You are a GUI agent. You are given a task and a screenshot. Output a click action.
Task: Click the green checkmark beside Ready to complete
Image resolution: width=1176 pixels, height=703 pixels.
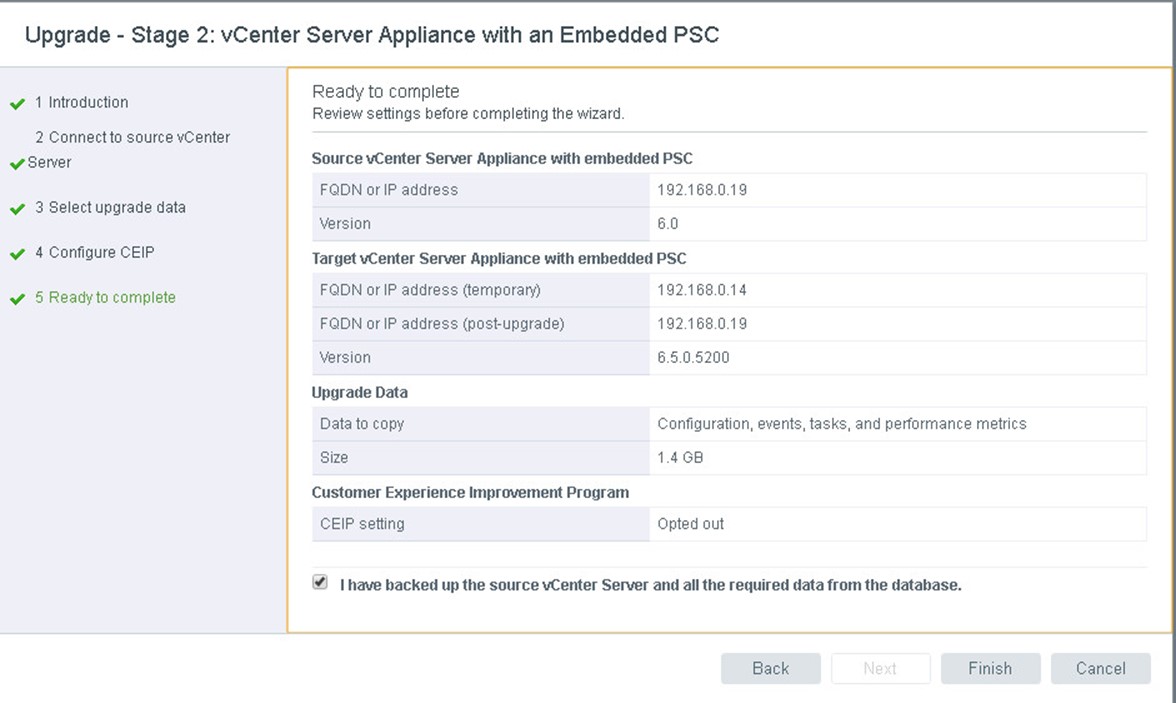pos(18,299)
